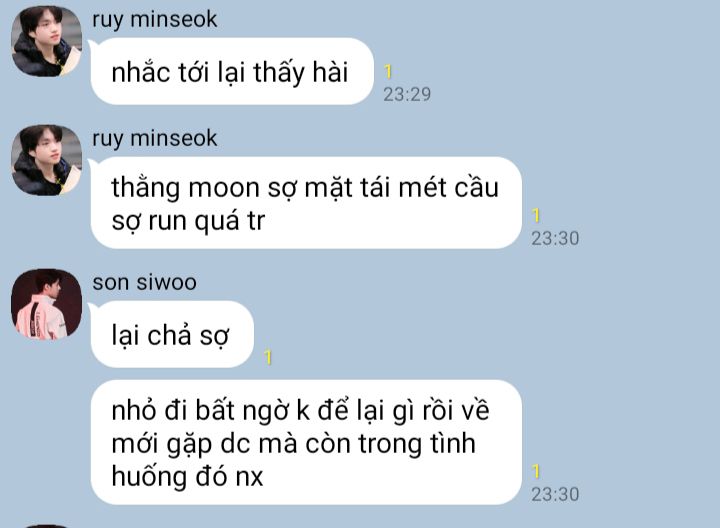Open ruy minseok's avatar beside 'nhắc tới lại thấy hài'
The height and width of the screenshot is (528, 720).
pos(46,41)
